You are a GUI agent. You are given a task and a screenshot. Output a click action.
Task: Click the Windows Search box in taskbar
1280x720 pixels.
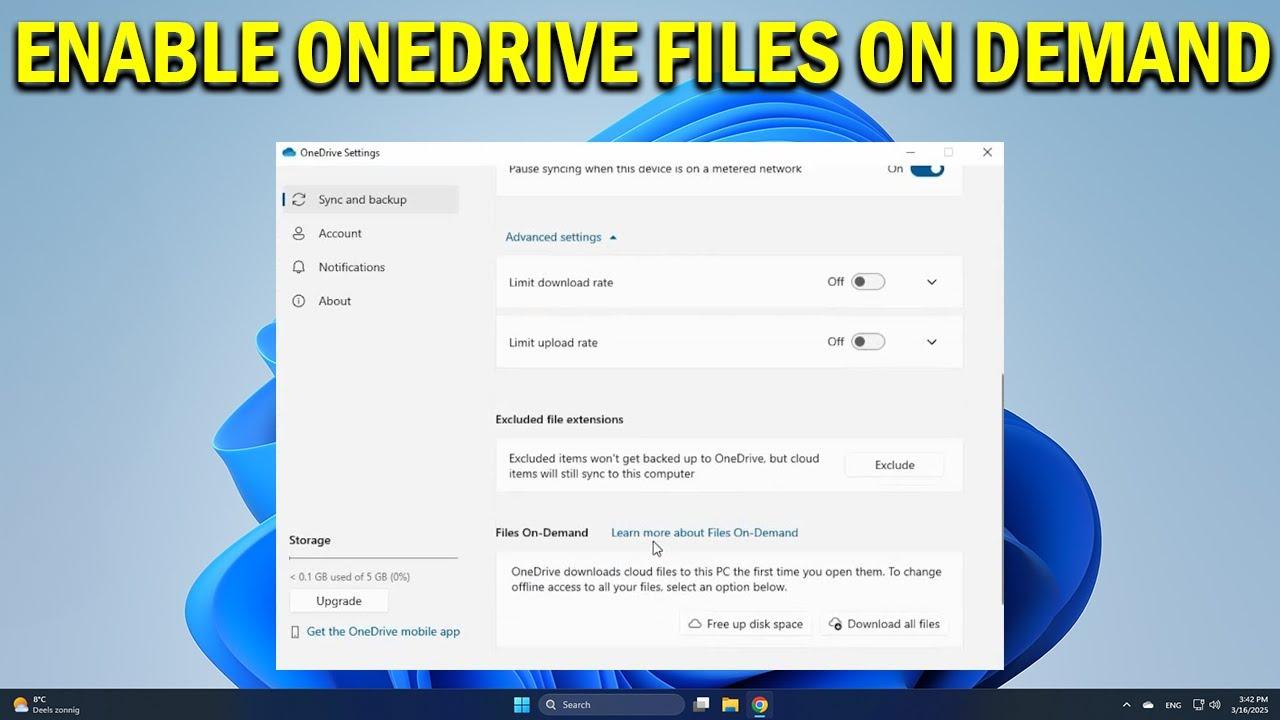(x=610, y=704)
